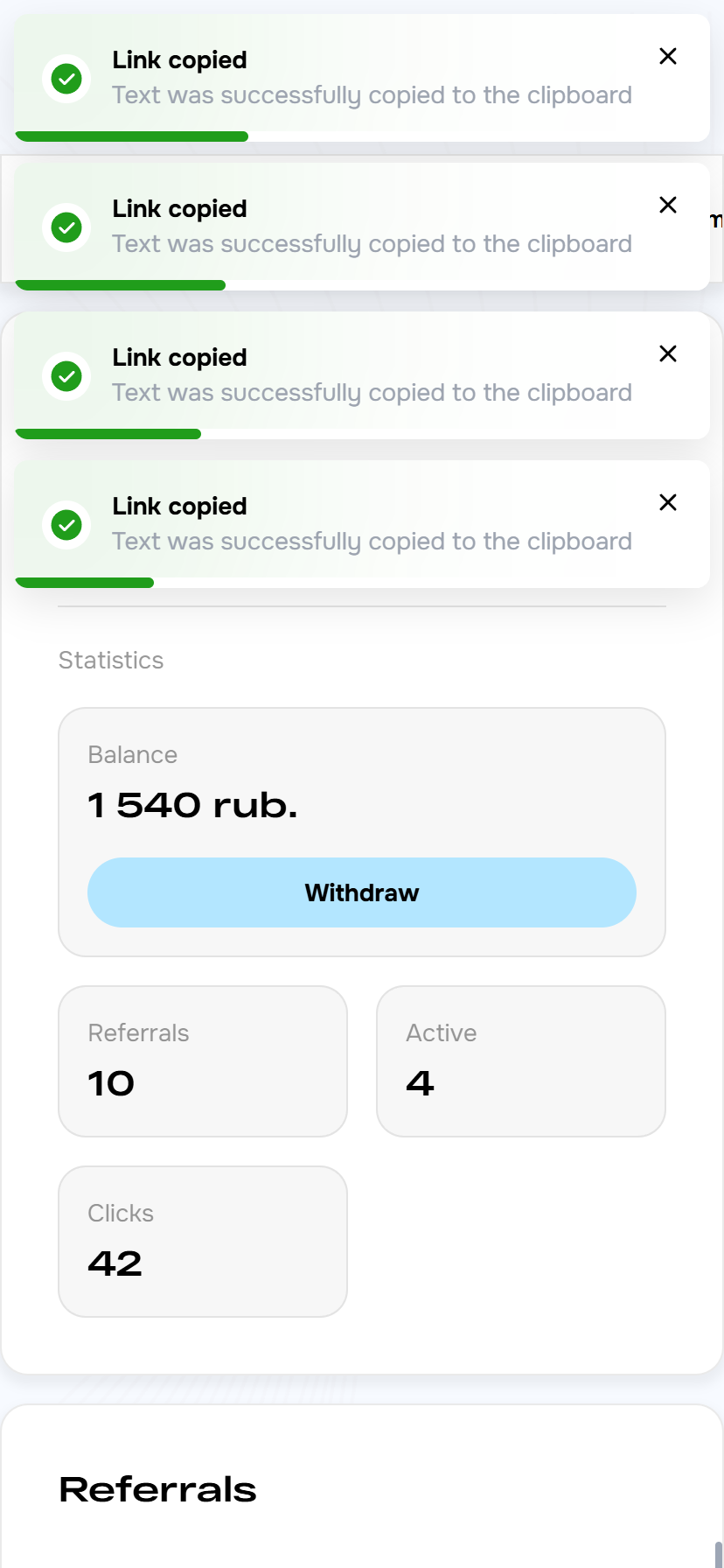Click the Referrals heading link

click(157, 1489)
